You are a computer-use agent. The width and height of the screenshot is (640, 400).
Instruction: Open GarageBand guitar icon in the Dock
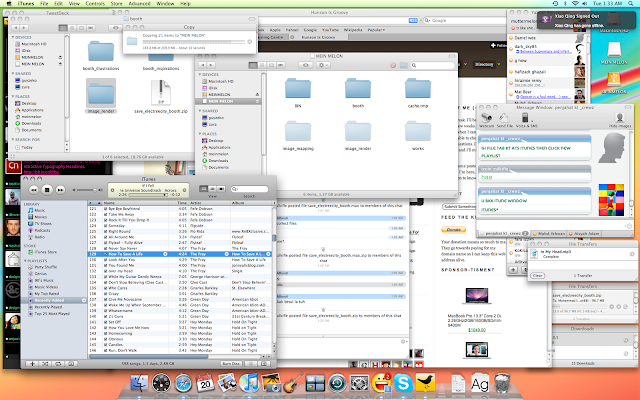pos(293,384)
